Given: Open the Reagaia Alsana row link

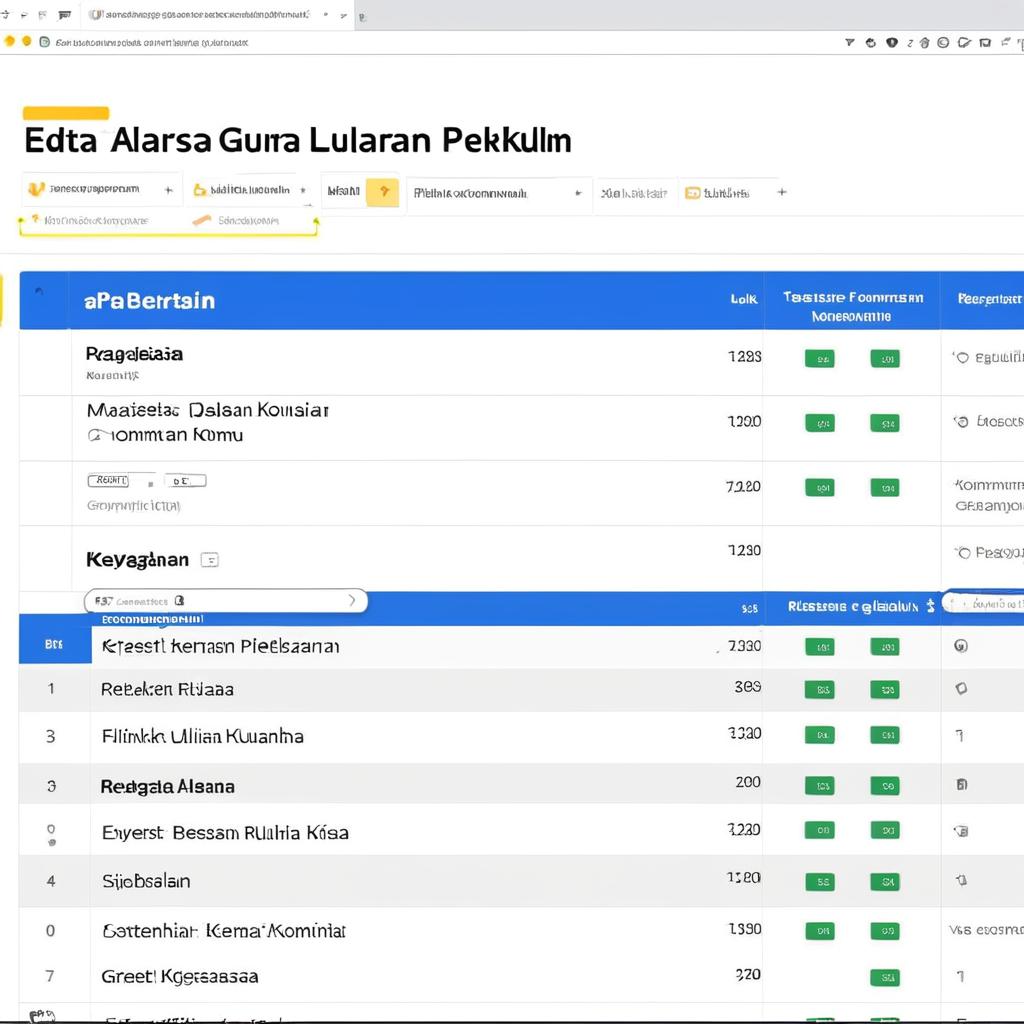Looking at the screenshot, I should coord(167,786).
